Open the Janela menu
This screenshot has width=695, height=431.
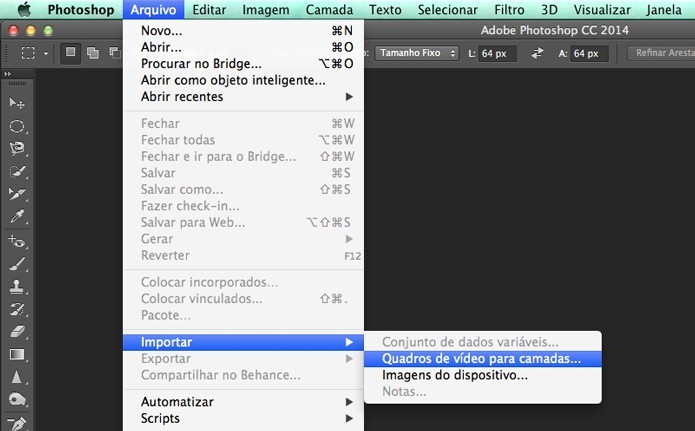664,9
